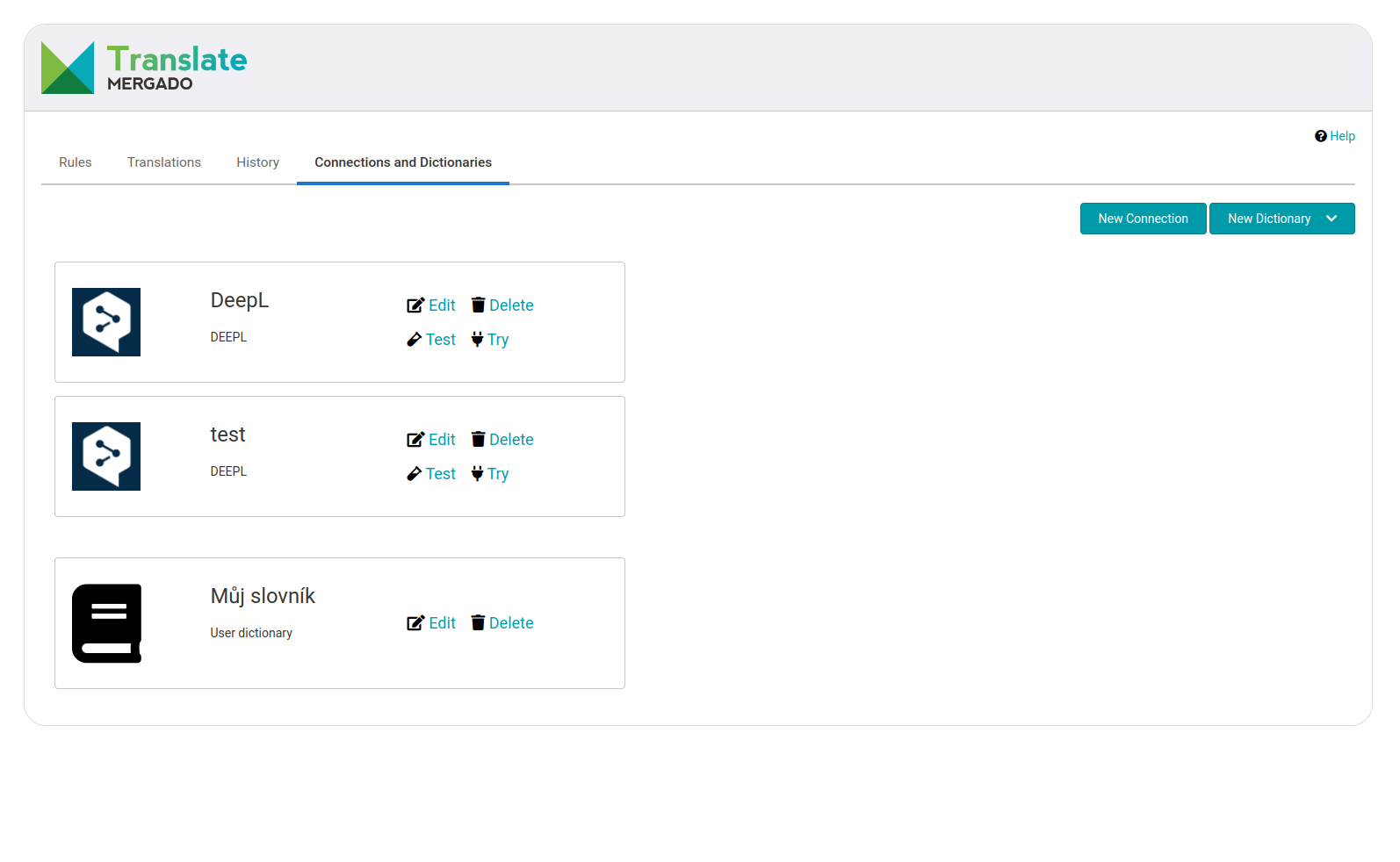Click the plug icon for test connection
The width and height of the screenshot is (1400, 862).
click(477, 473)
